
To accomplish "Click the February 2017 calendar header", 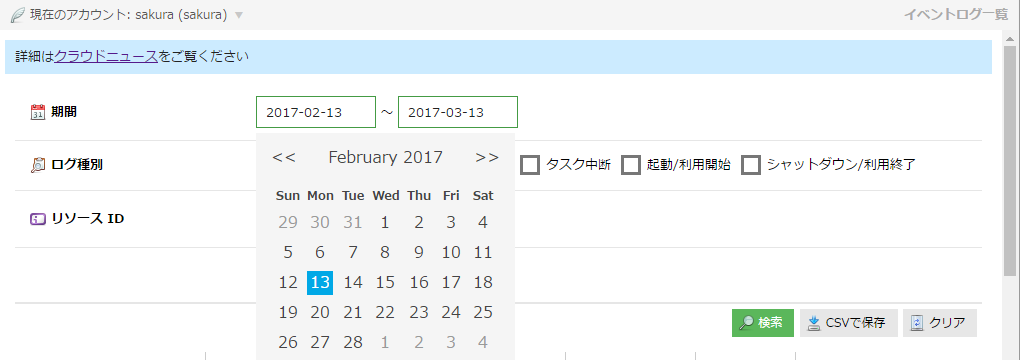I will coord(385,157).
